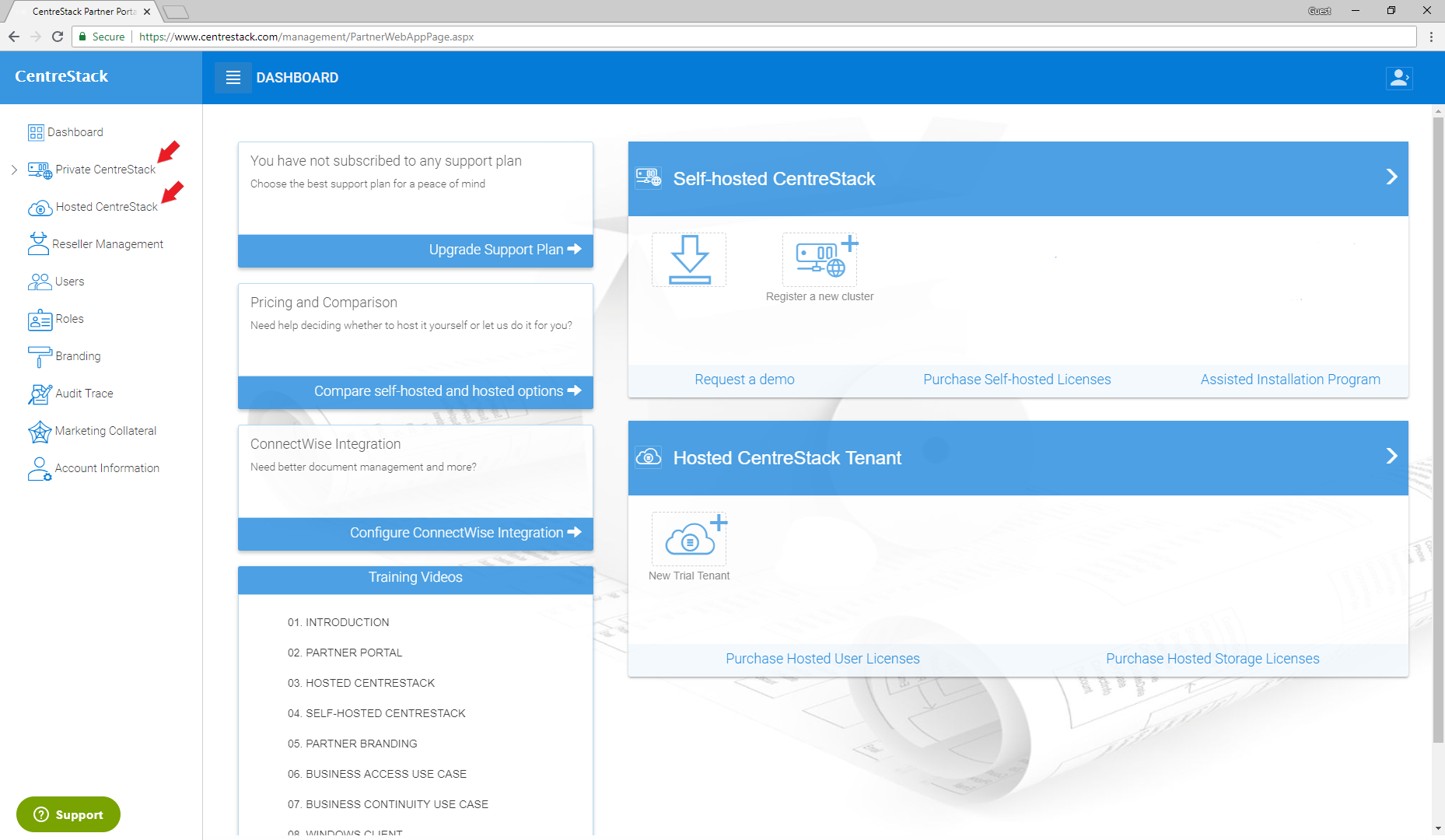Open Purchase Hosted Storage Licenses link
Image resolution: width=1445 pixels, height=840 pixels.
[1212, 659]
